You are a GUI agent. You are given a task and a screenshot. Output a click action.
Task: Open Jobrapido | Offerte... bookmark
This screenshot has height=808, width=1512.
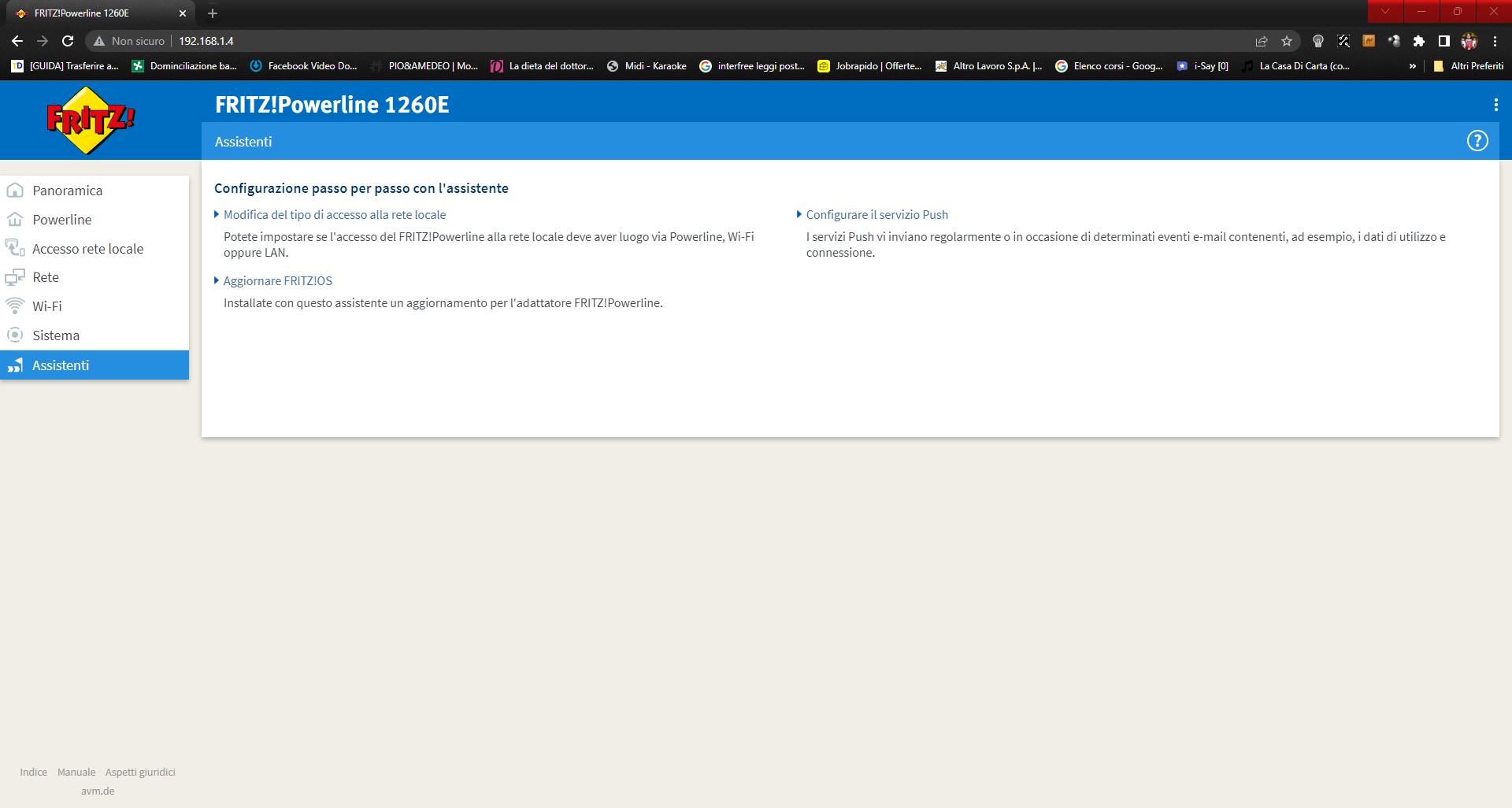870,66
